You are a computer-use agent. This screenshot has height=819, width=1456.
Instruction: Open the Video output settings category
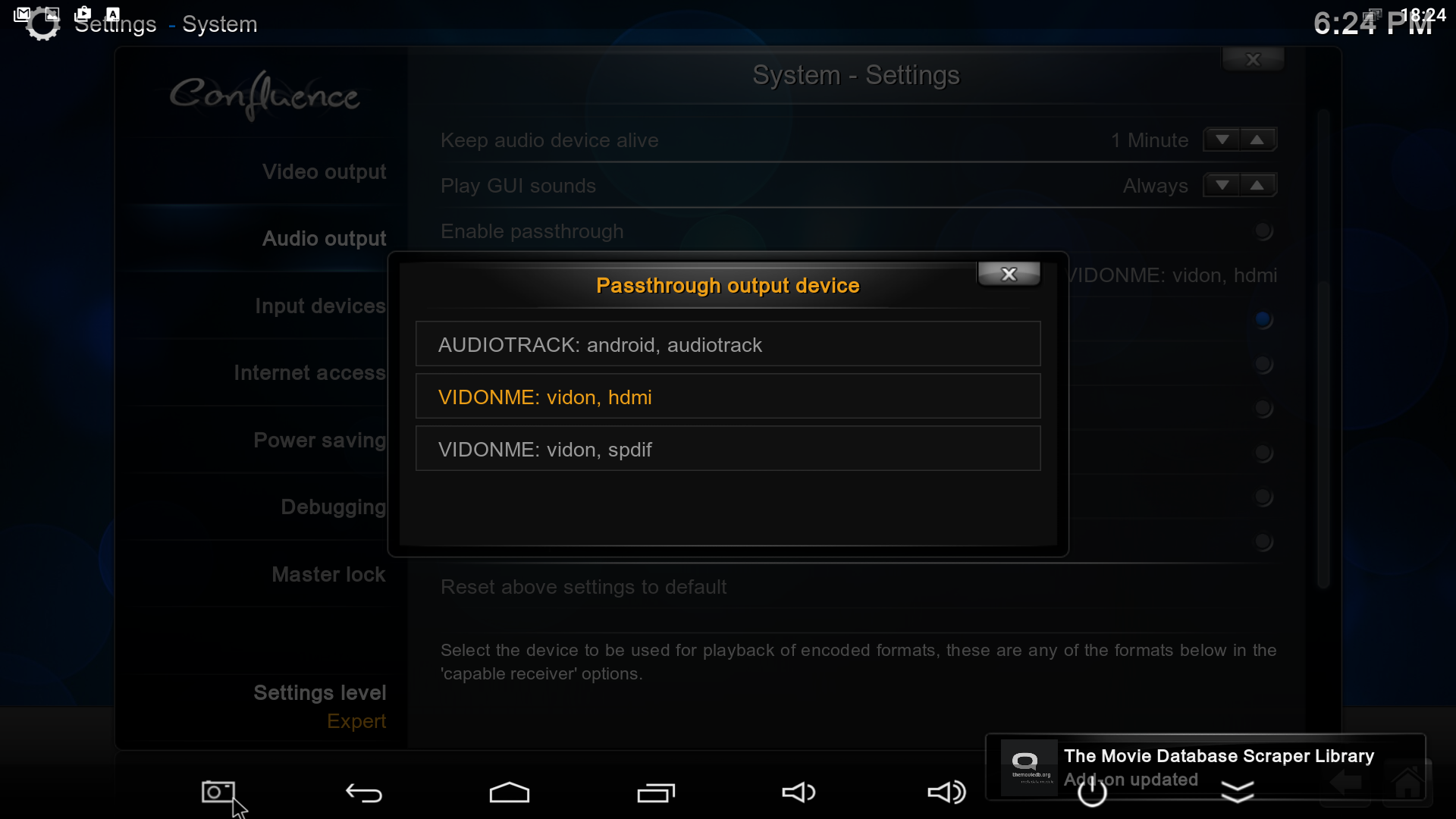(325, 172)
